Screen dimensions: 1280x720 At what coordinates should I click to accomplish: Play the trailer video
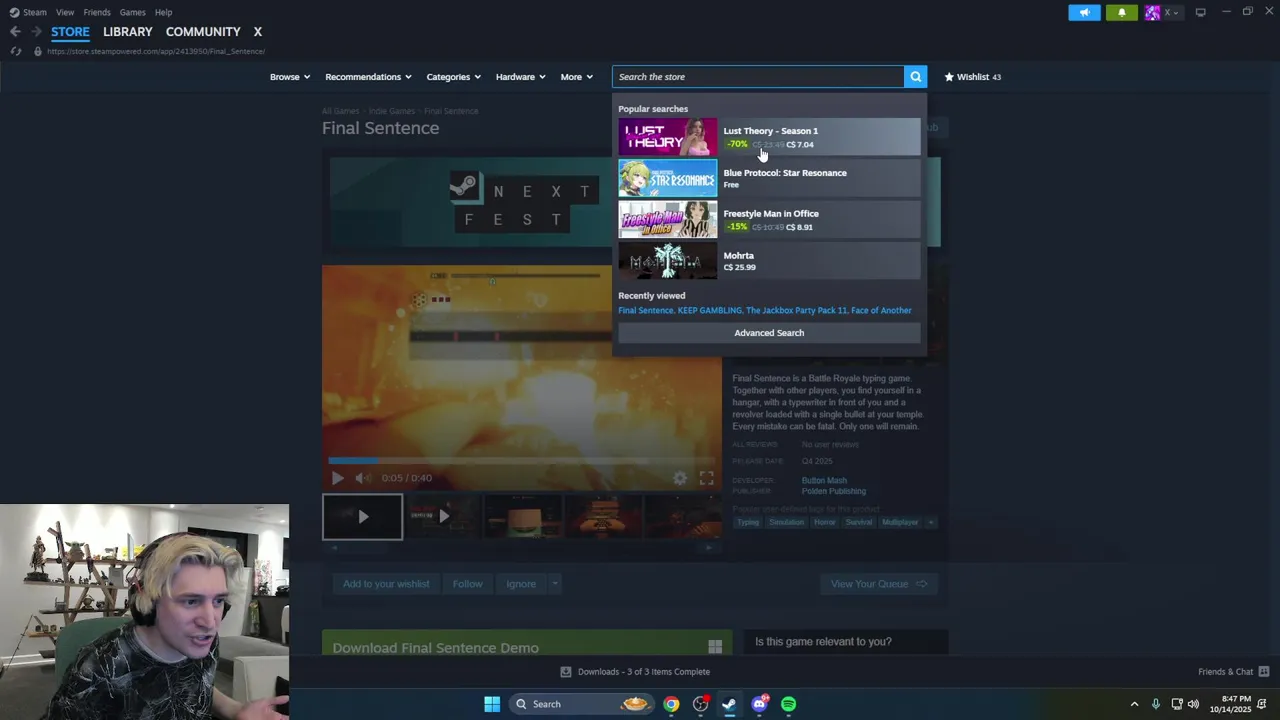click(337, 478)
